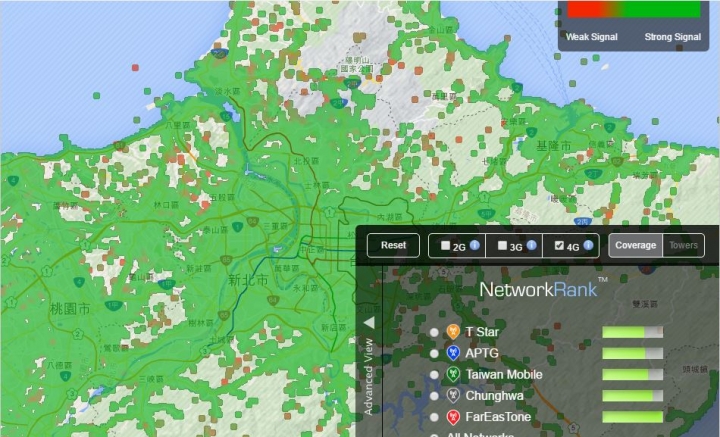Click the APTG network label
The image size is (720, 437).
(482, 353)
